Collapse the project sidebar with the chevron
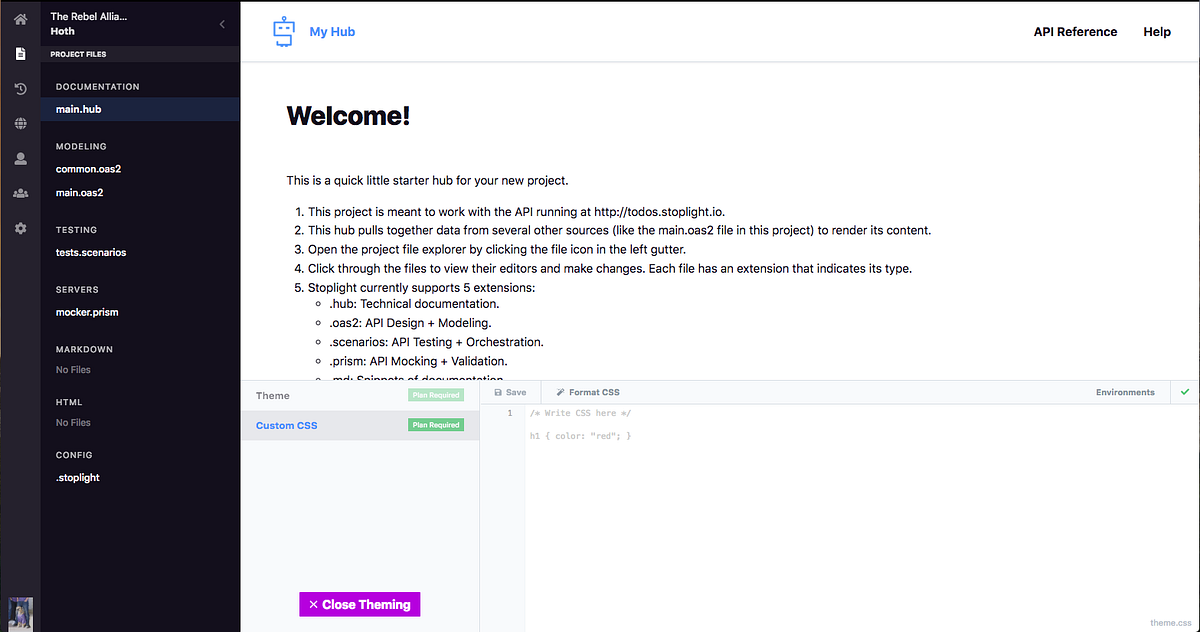The height and width of the screenshot is (632, 1200). point(222,24)
